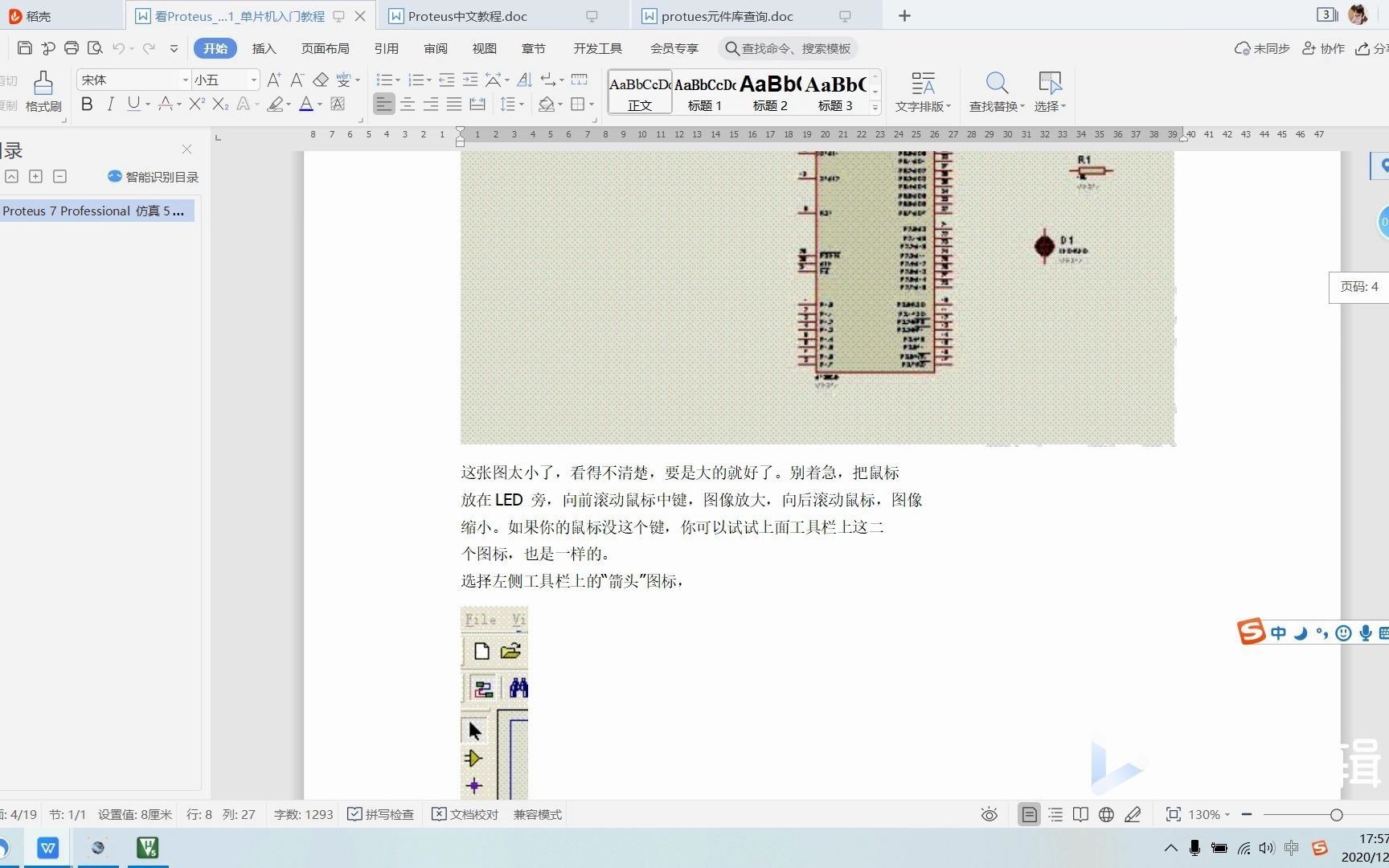Expand the styles gallery more arrow
The height and width of the screenshot is (868, 1389).
click(875, 107)
